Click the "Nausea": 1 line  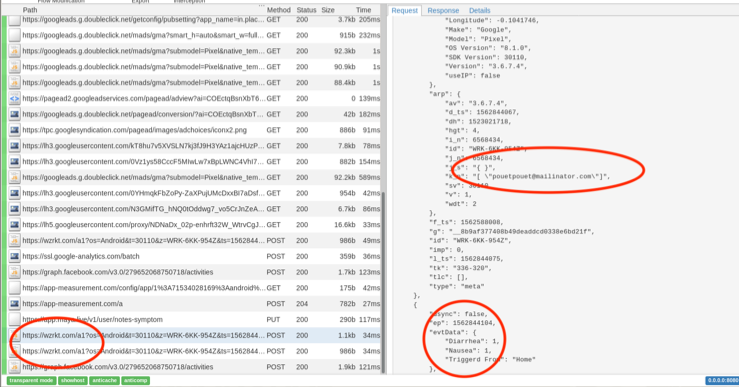click(x=468, y=351)
